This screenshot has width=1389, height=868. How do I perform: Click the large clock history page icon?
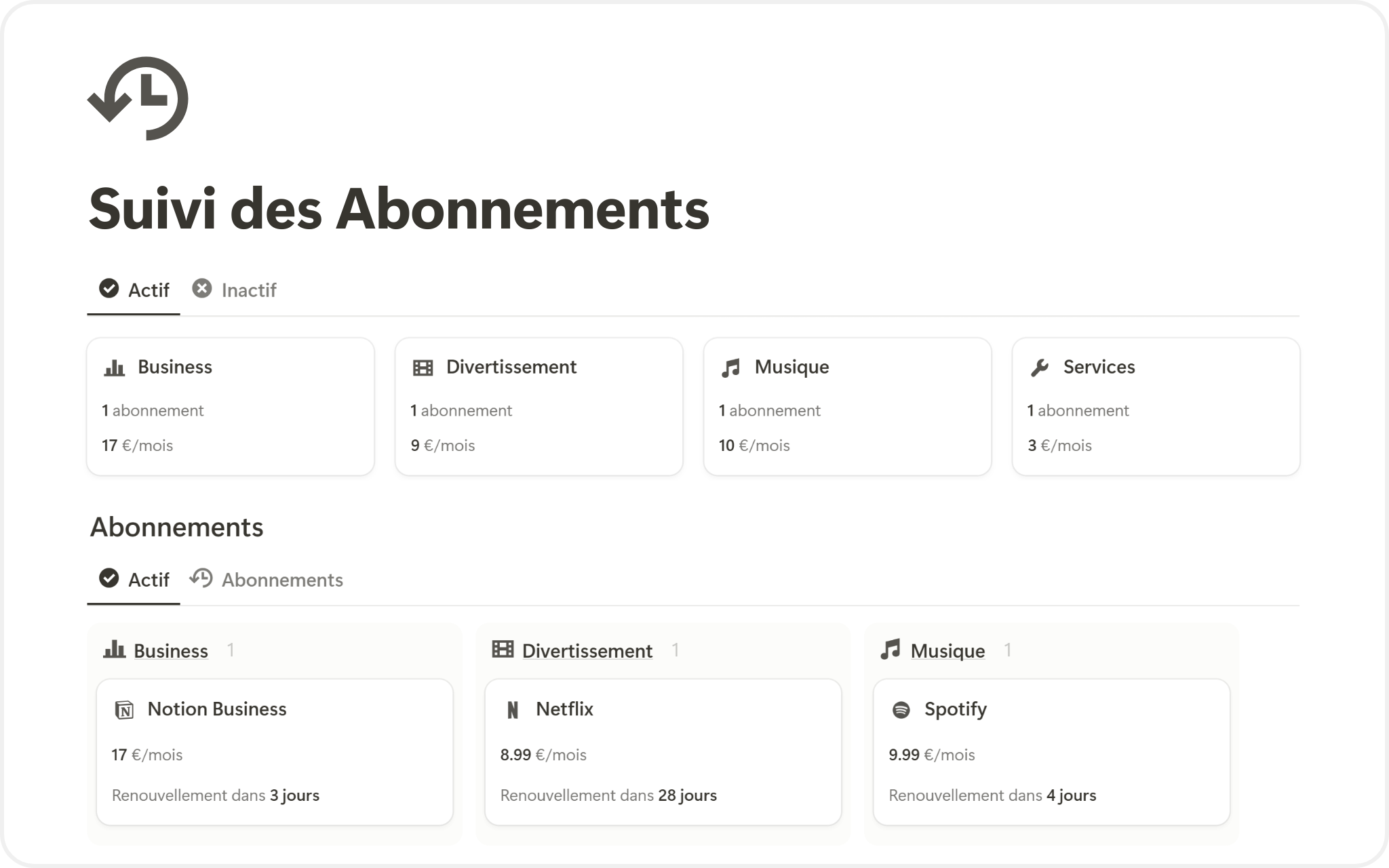pyautogui.click(x=138, y=98)
